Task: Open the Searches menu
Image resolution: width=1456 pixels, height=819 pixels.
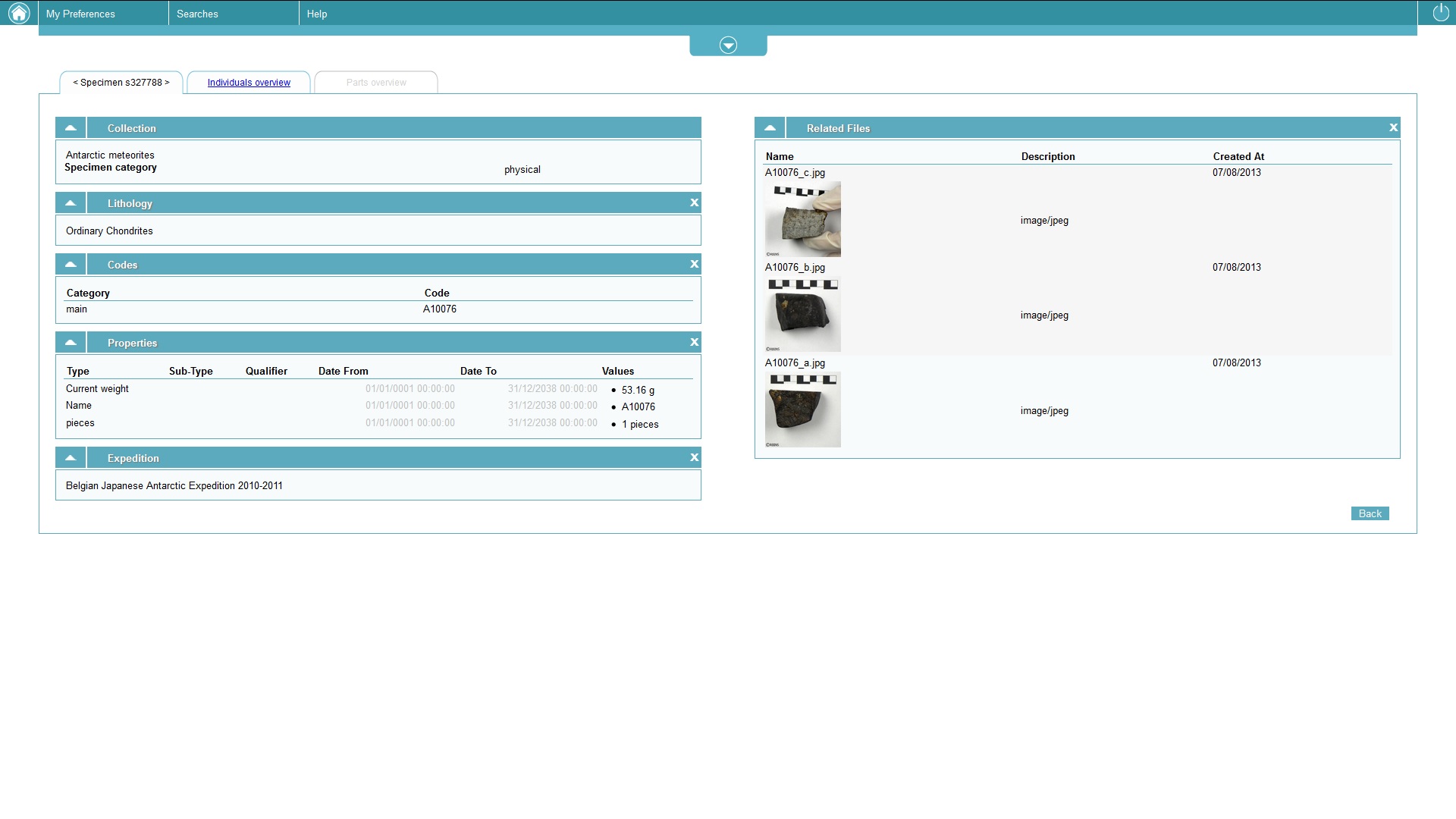Action: pyautogui.click(x=197, y=14)
